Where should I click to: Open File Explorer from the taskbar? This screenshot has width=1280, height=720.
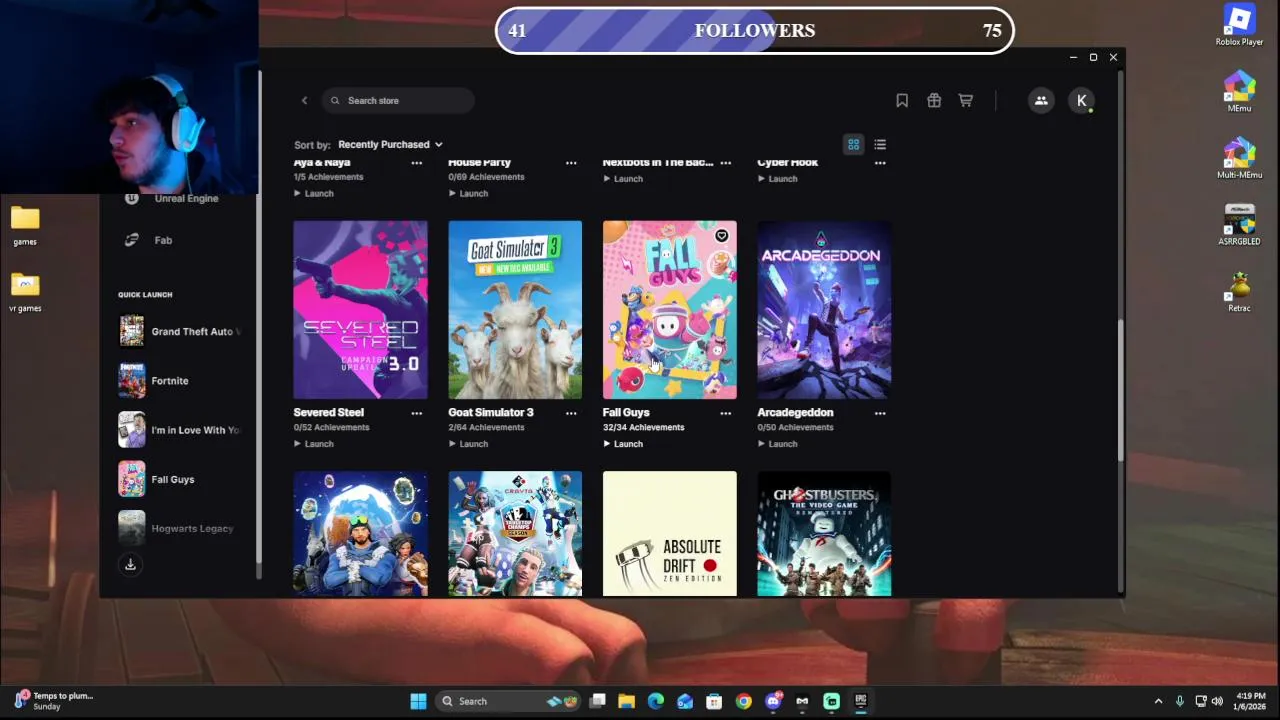[x=626, y=701]
